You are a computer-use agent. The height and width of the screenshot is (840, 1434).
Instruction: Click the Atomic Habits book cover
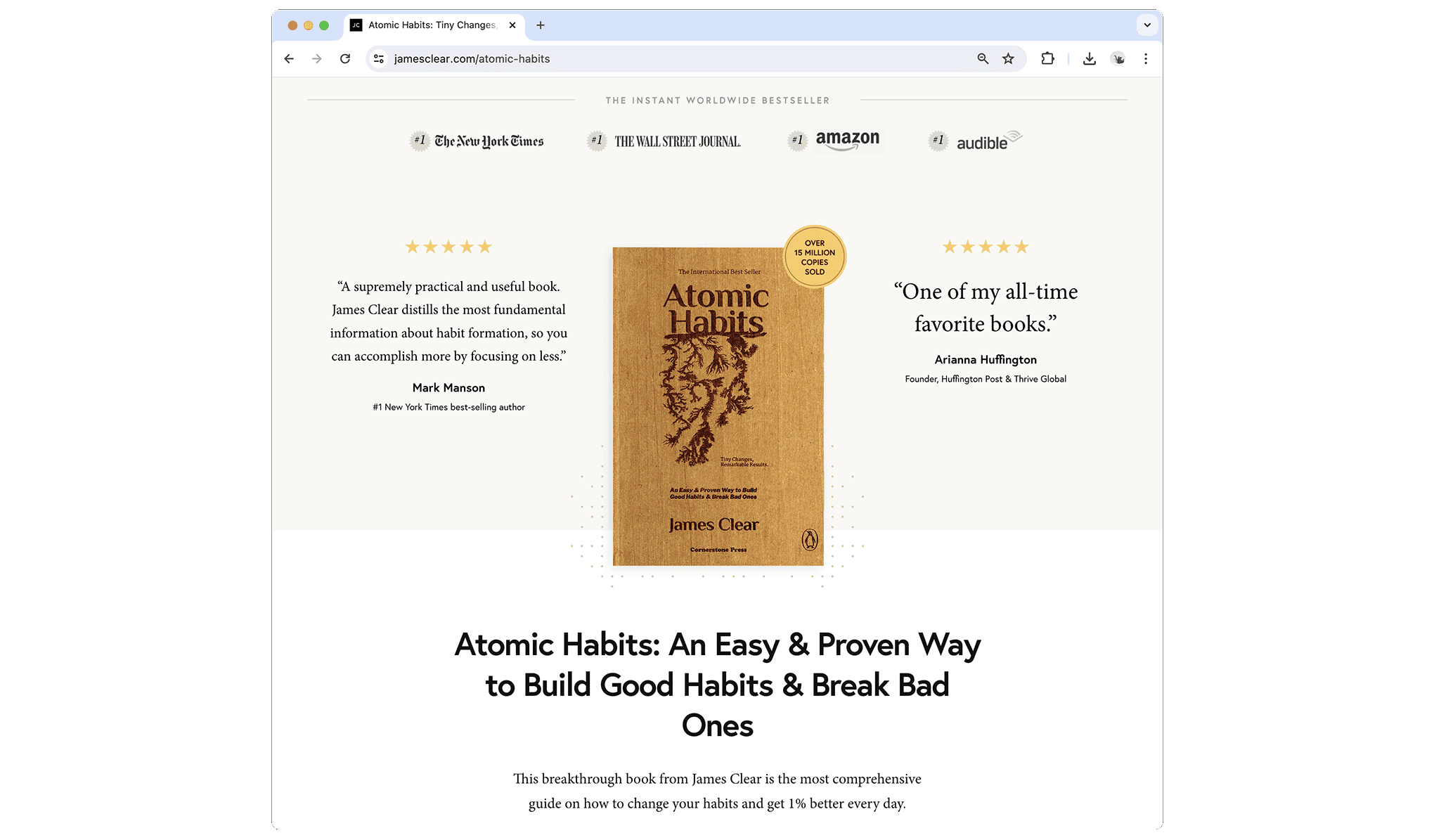click(x=718, y=406)
